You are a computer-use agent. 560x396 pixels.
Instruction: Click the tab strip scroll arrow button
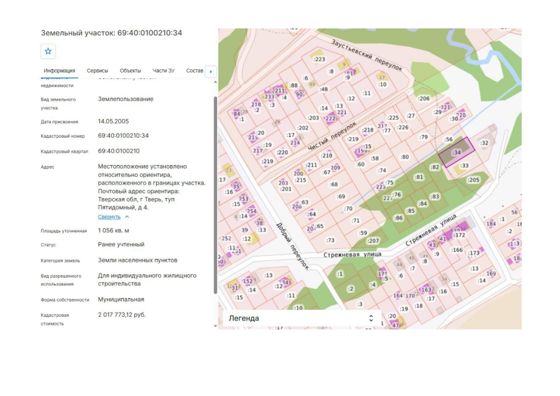tap(211, 71)
